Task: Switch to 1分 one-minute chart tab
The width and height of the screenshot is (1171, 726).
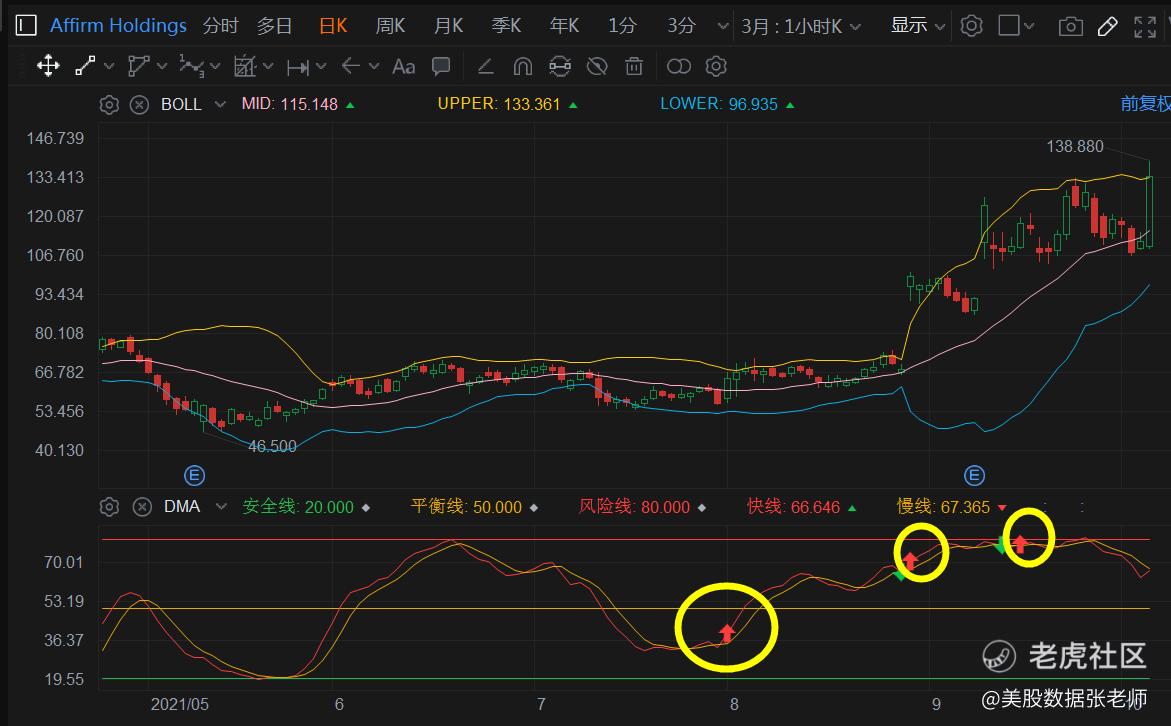Action: coord(622,26)
